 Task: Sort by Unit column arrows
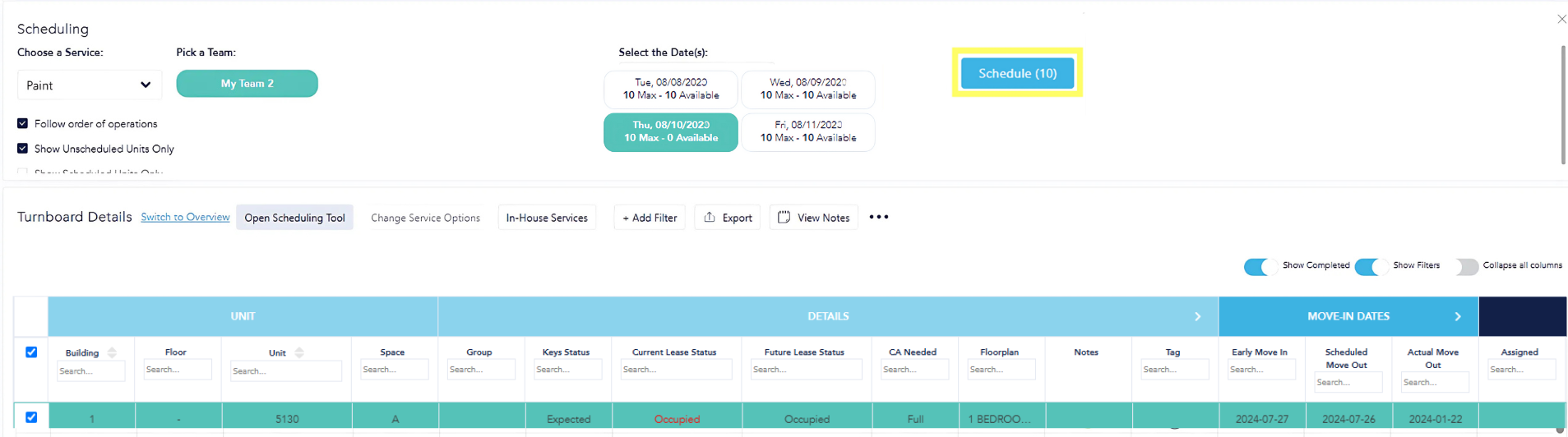coord(299,352)
